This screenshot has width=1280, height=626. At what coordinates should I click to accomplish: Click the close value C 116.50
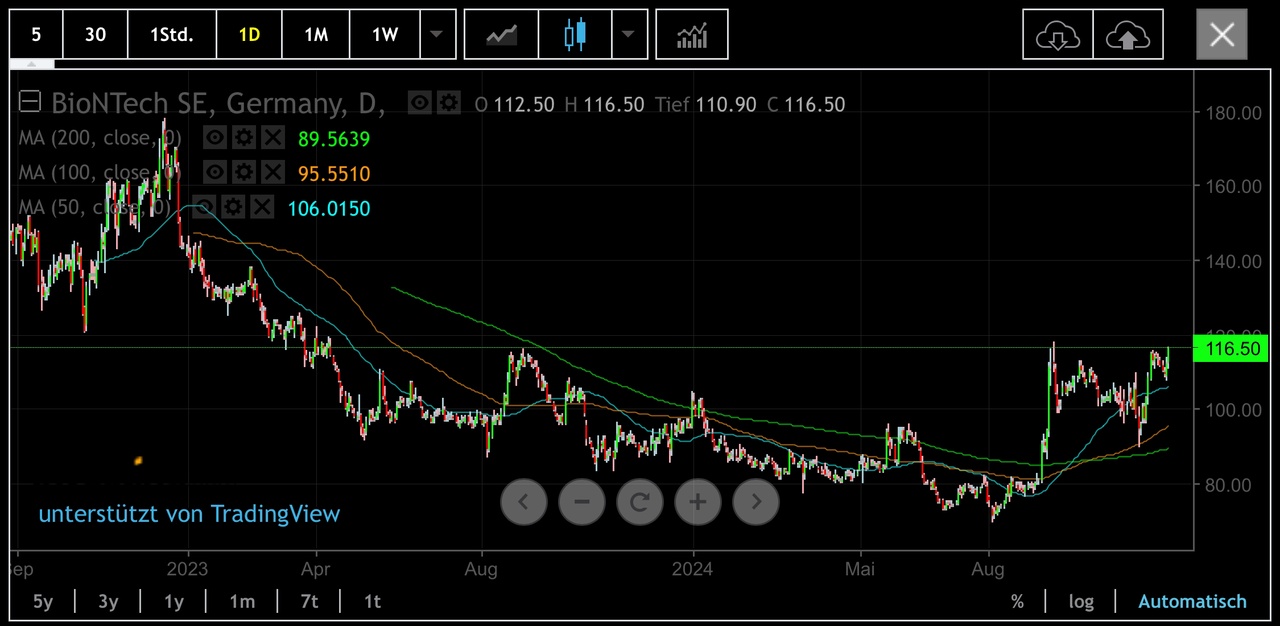806,104
